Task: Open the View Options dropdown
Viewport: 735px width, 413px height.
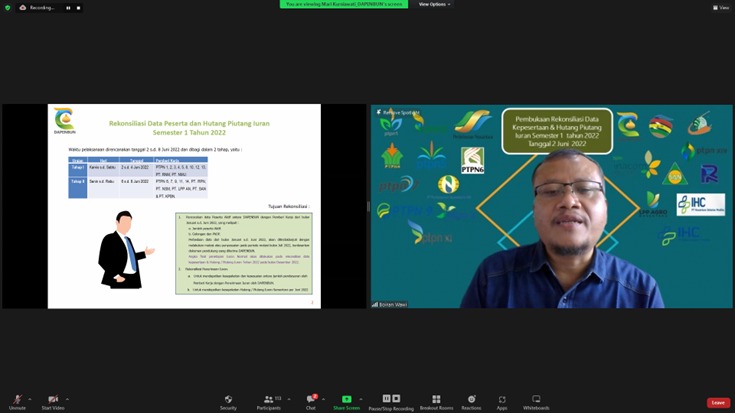Action: pos(432,4)
